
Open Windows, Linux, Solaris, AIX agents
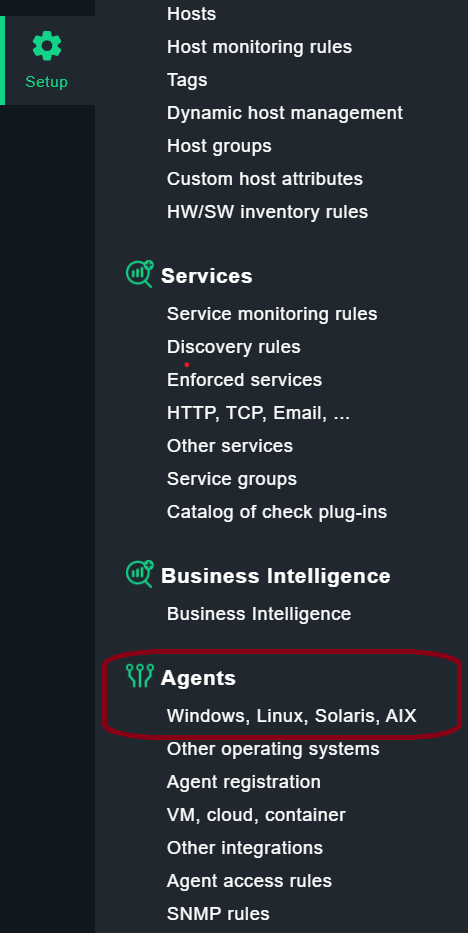coord(292,716)
